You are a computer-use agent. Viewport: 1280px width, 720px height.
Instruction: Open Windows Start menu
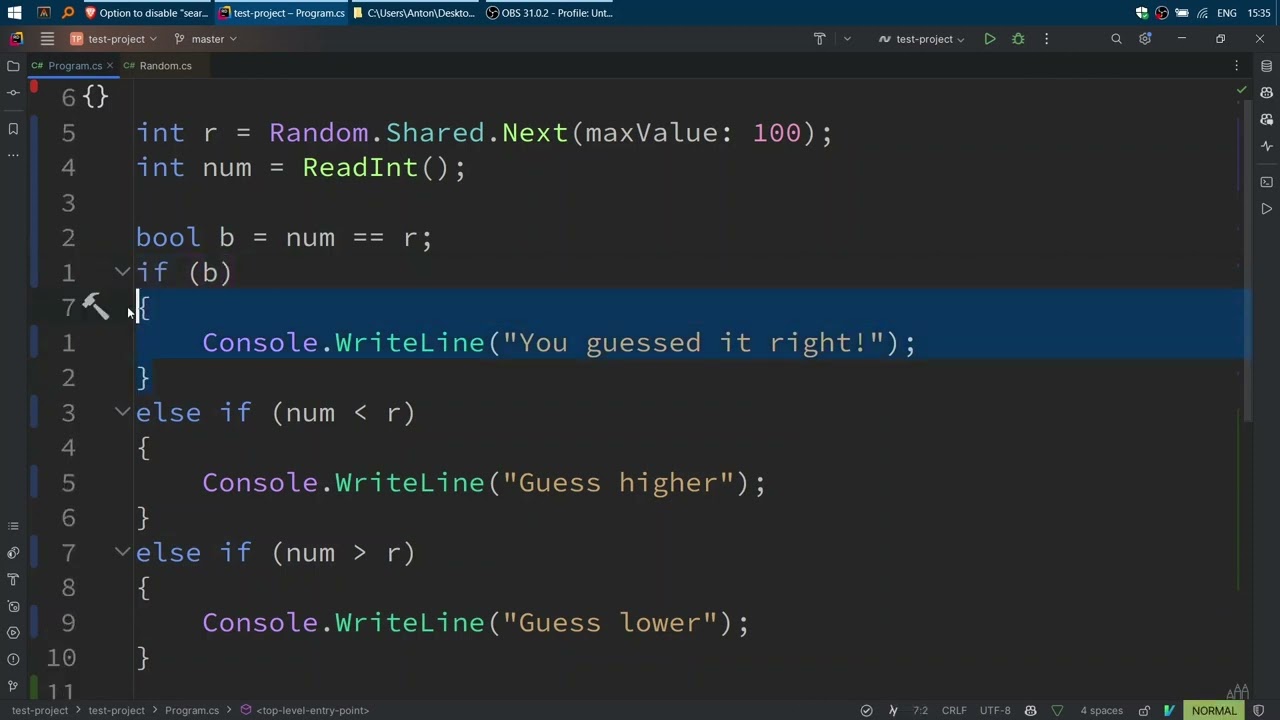14,13
